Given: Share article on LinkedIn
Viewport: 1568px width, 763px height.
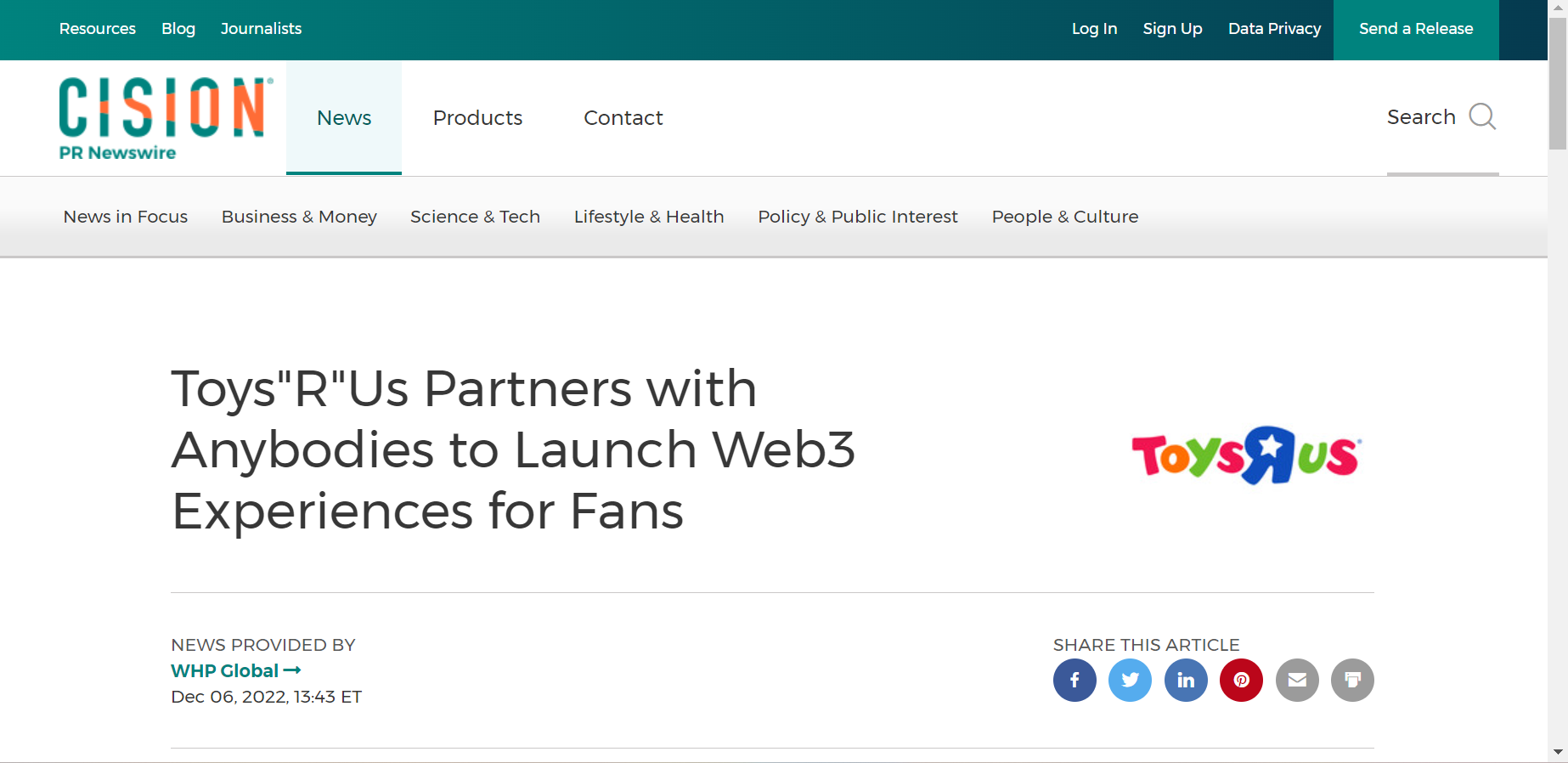Looking at the screenshot, I should 1186,681.
